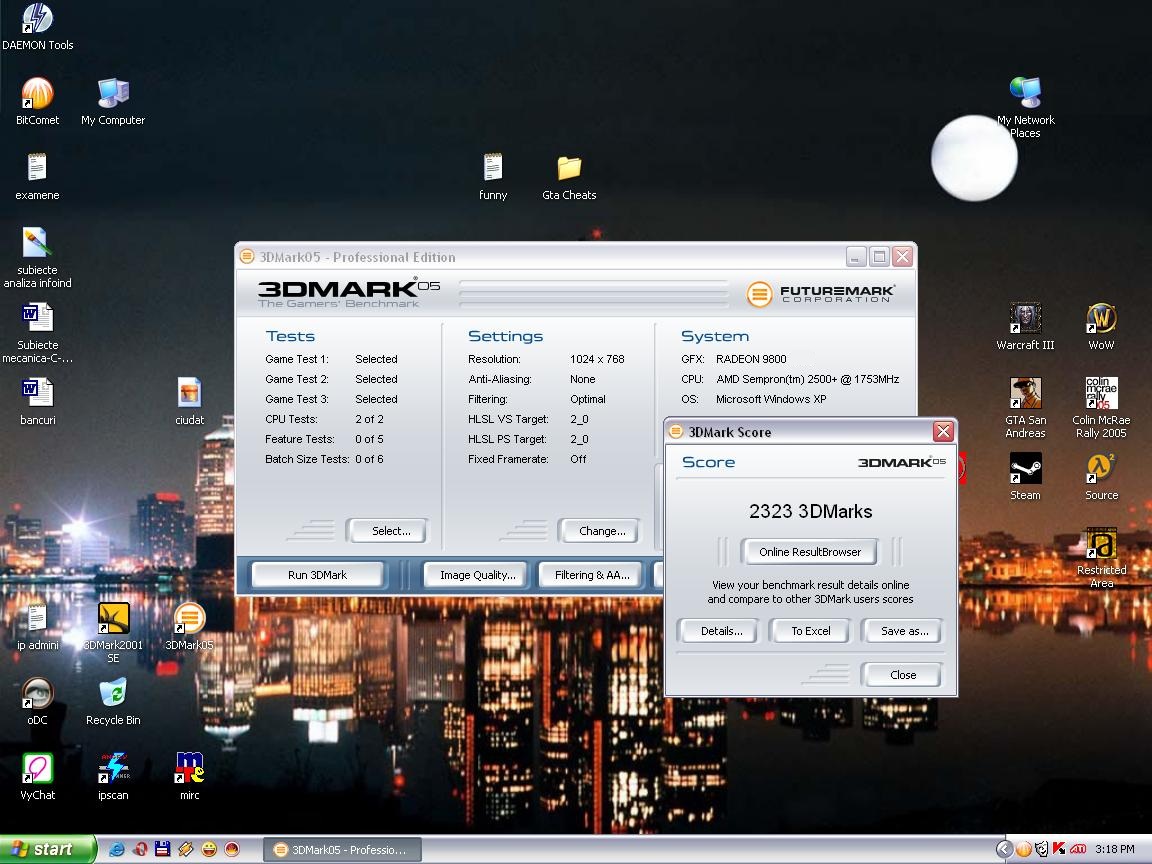Select Subiecte mecanica Word document
This screenshot has height=864, width=1152.
[x=37, y=333]
